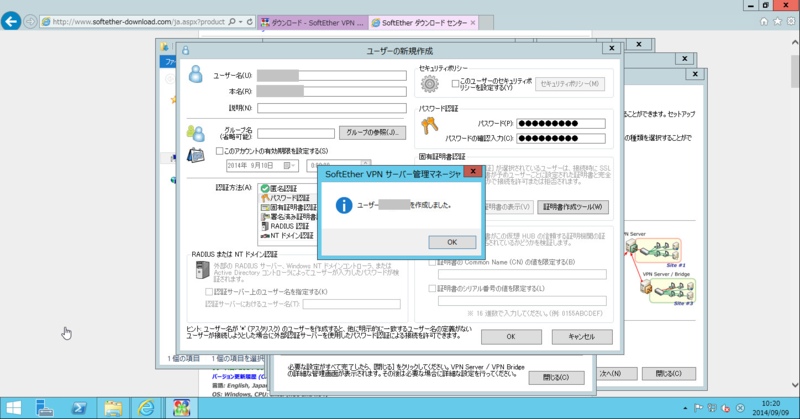Tick このユーザーのセキュリティポリシーを設定する checkbox
This screenshot has height=419, width=800.
click(455, 84)
